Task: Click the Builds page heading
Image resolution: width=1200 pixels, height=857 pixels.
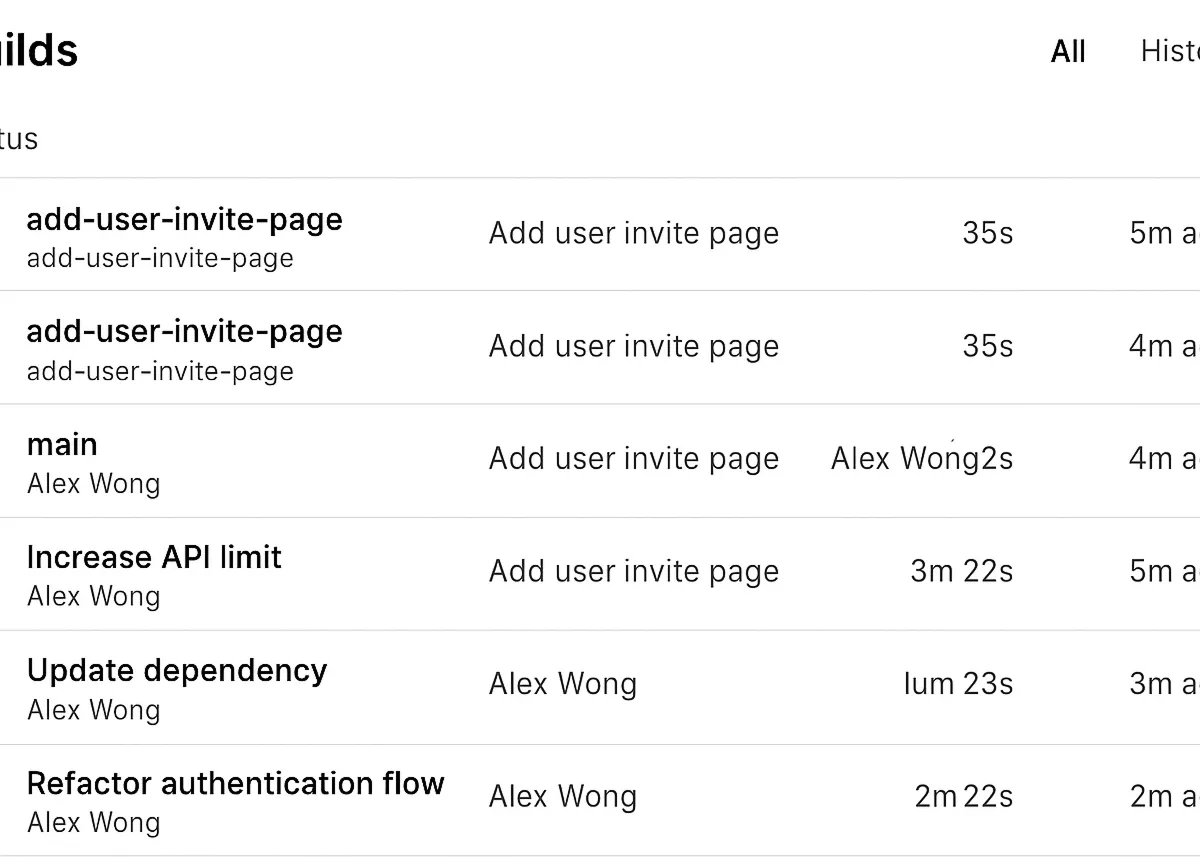Action: tap(38, 51)
